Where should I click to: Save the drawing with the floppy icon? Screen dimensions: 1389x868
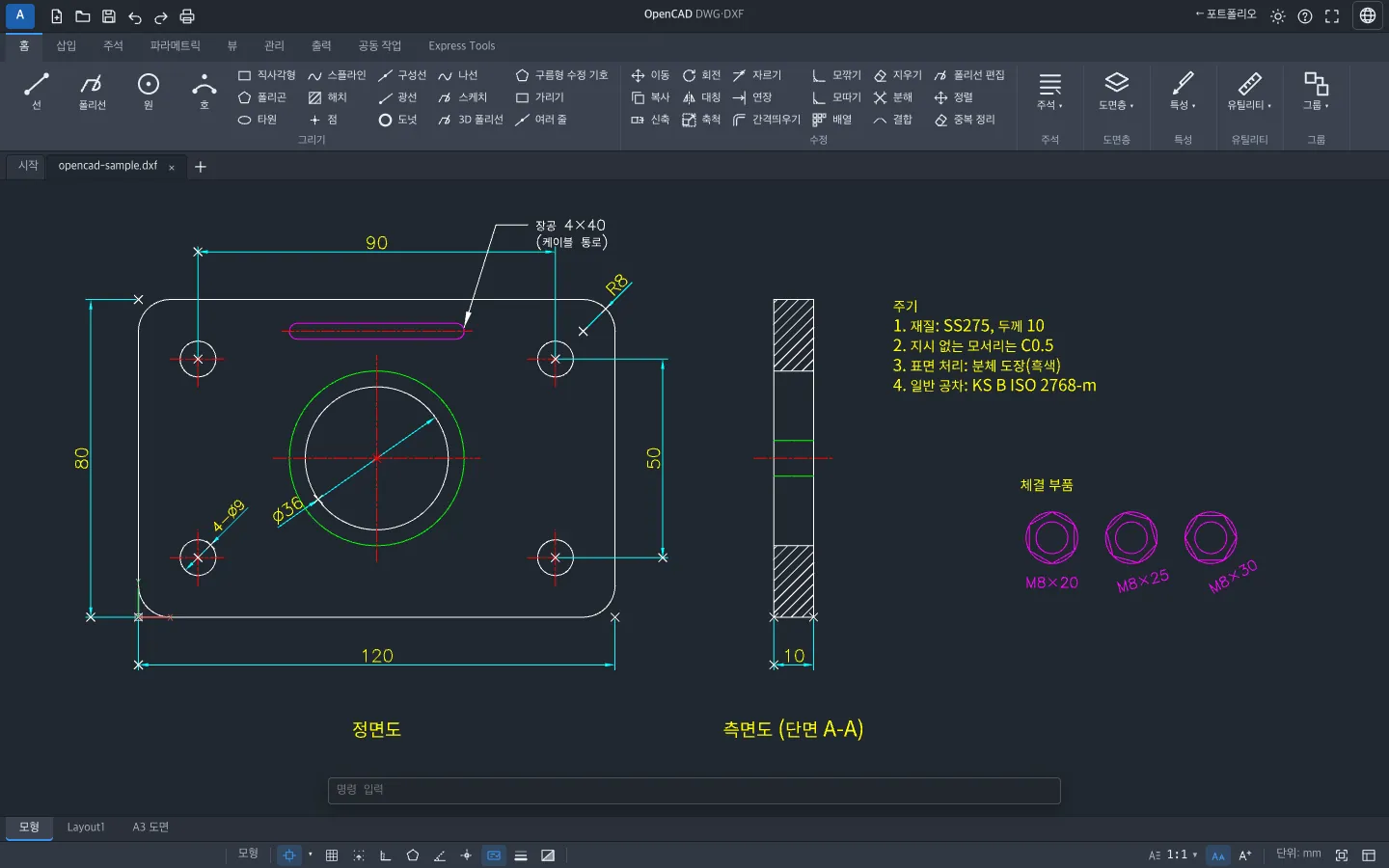pyautogui.click(x=109, y=16)
